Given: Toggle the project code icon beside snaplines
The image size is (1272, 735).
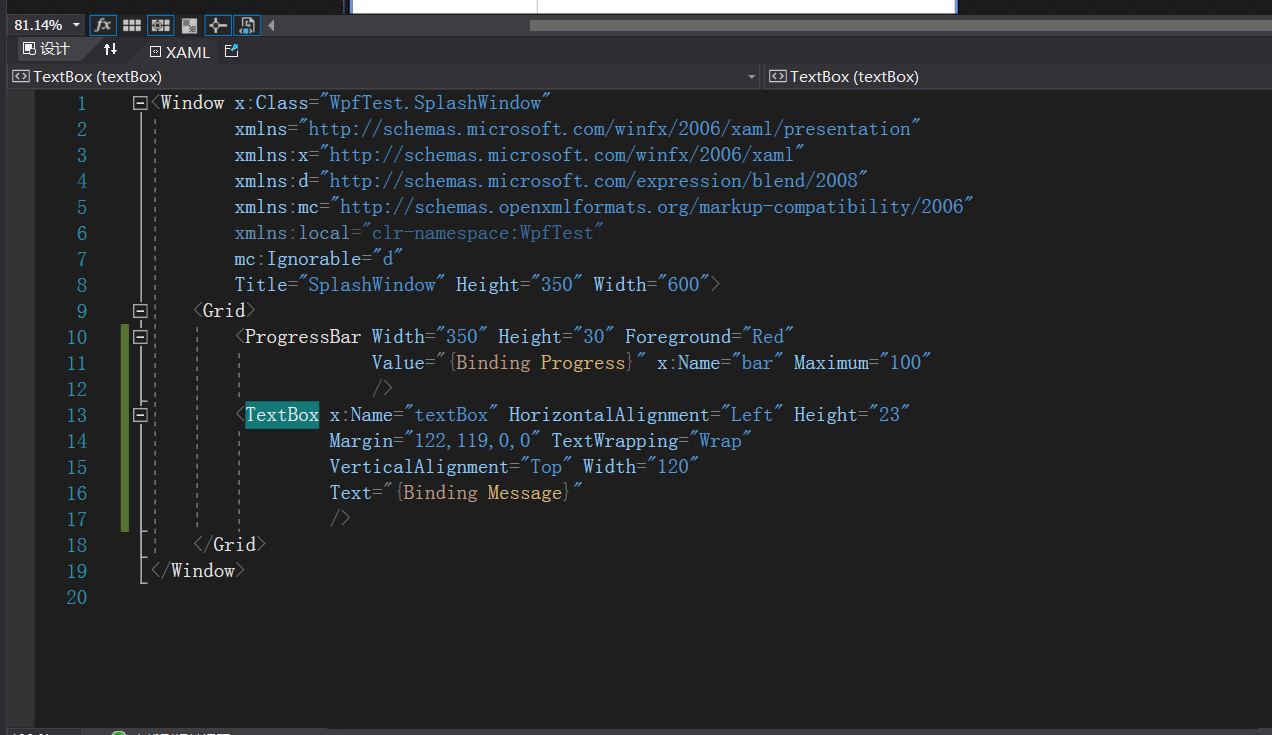Looking at the screenshot, I should coord(246,25).
